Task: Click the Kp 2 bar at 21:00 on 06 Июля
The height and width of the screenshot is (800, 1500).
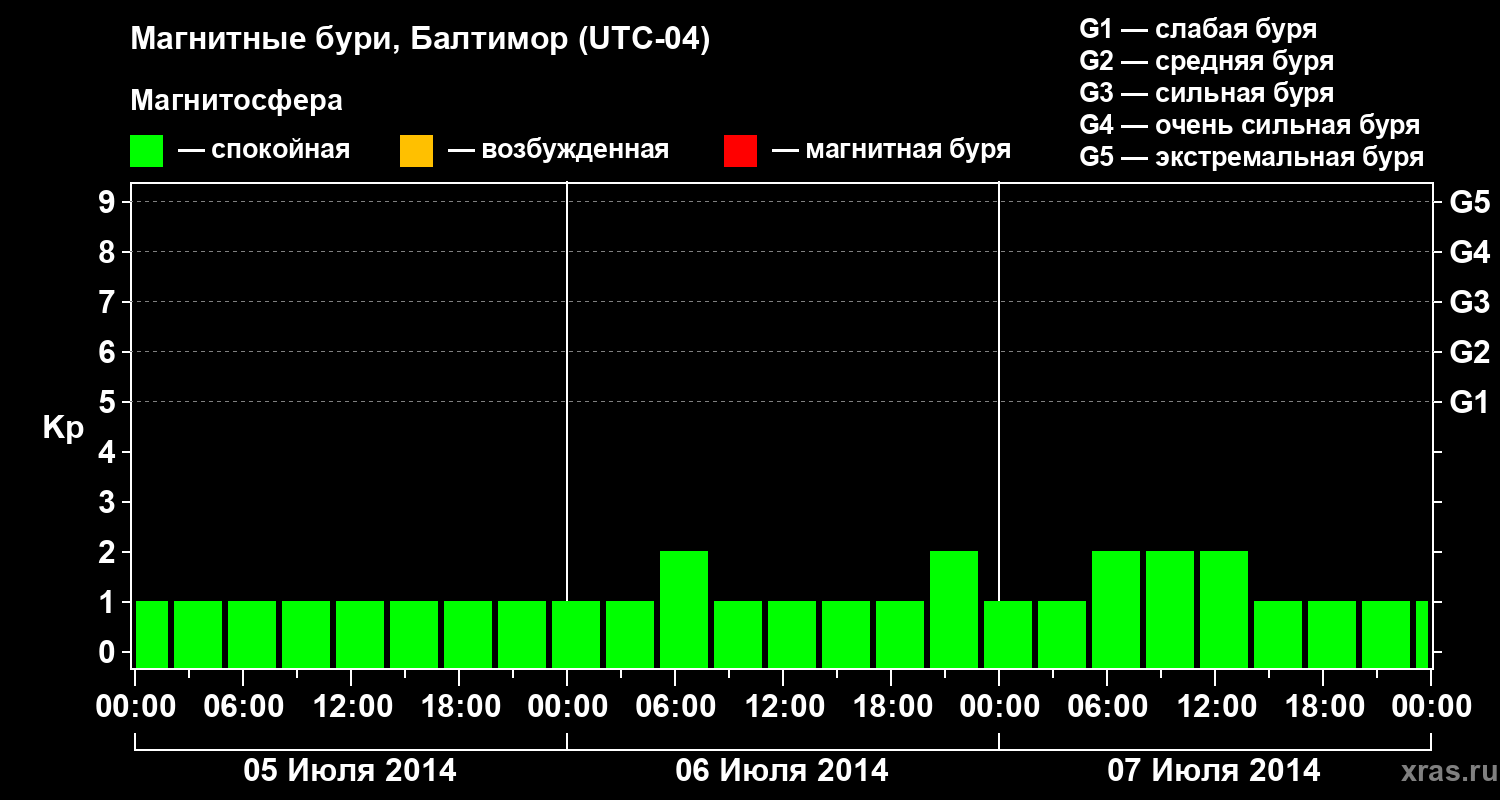Action: click(x=954, y=609)
